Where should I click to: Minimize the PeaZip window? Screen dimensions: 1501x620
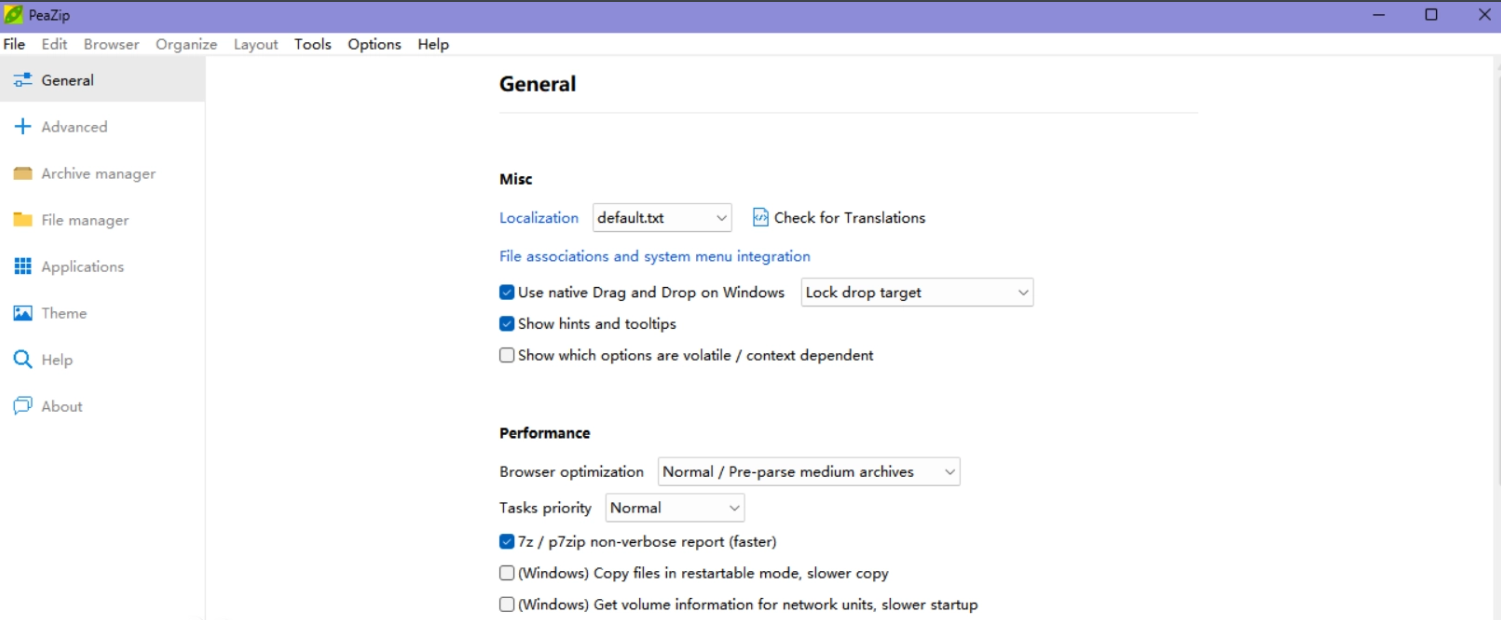tap(1379, 15)
